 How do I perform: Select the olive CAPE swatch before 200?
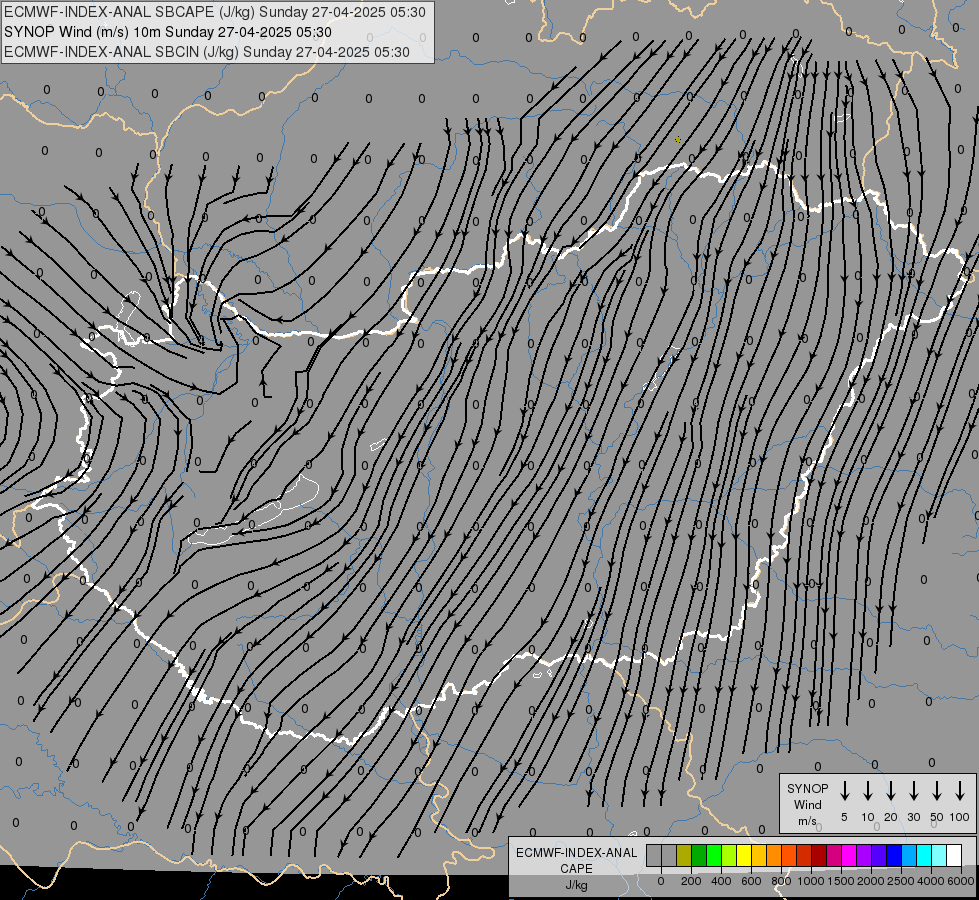tap(684, 855)
